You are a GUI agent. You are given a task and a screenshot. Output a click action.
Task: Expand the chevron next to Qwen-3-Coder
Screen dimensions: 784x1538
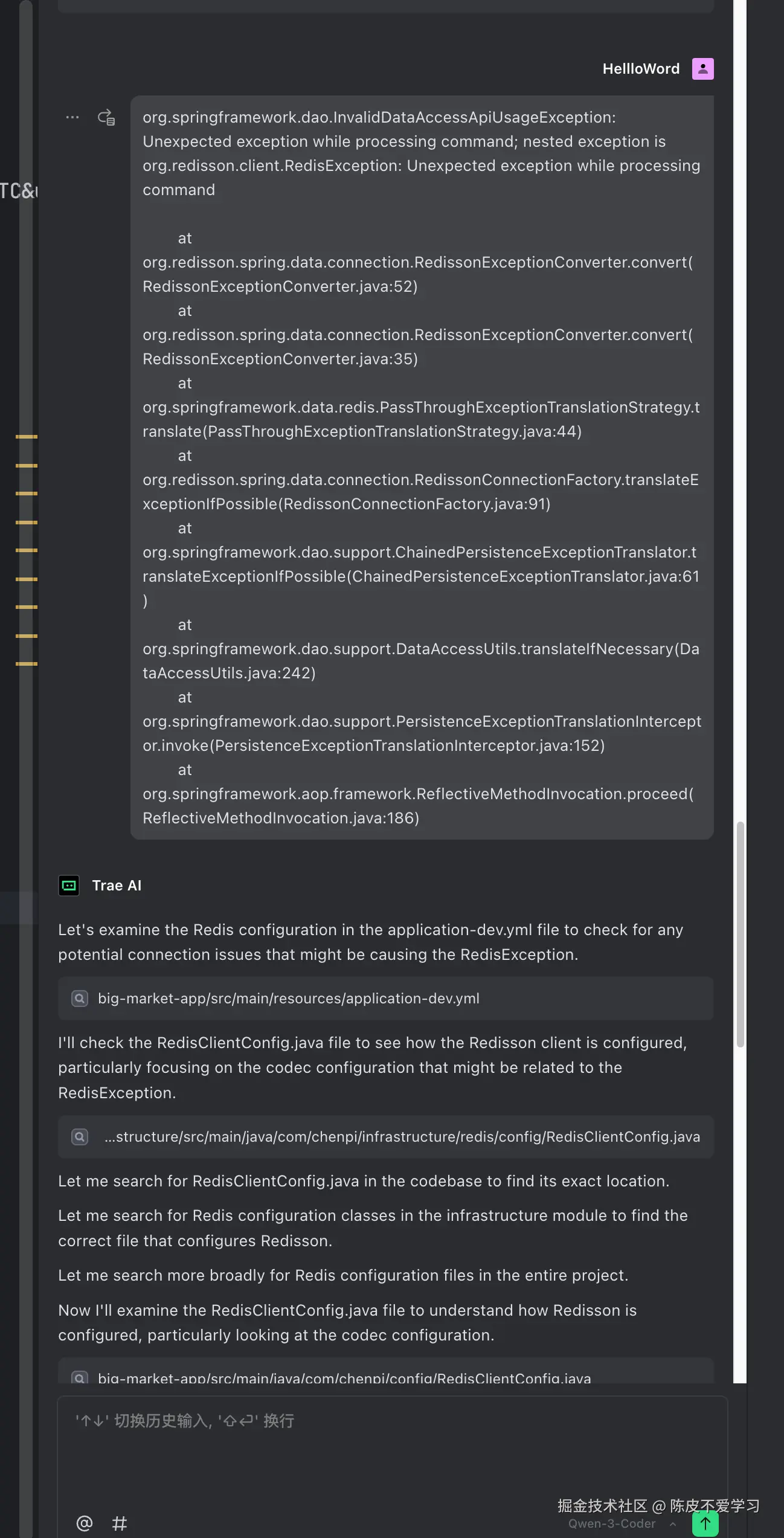point(672,1524)
